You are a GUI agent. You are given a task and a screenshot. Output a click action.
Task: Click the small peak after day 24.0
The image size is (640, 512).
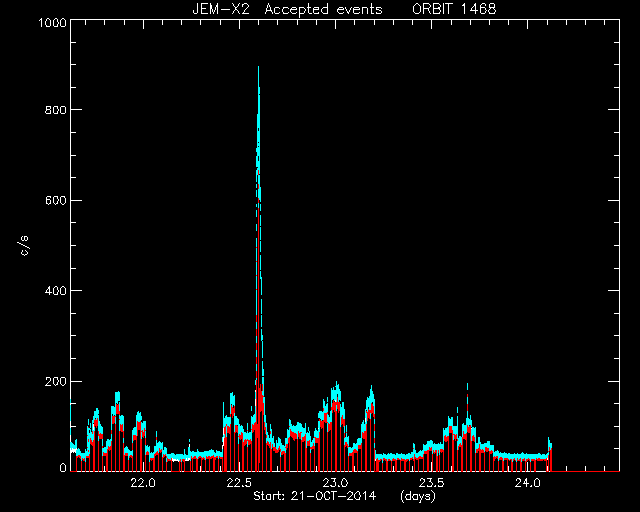[549, 440]
